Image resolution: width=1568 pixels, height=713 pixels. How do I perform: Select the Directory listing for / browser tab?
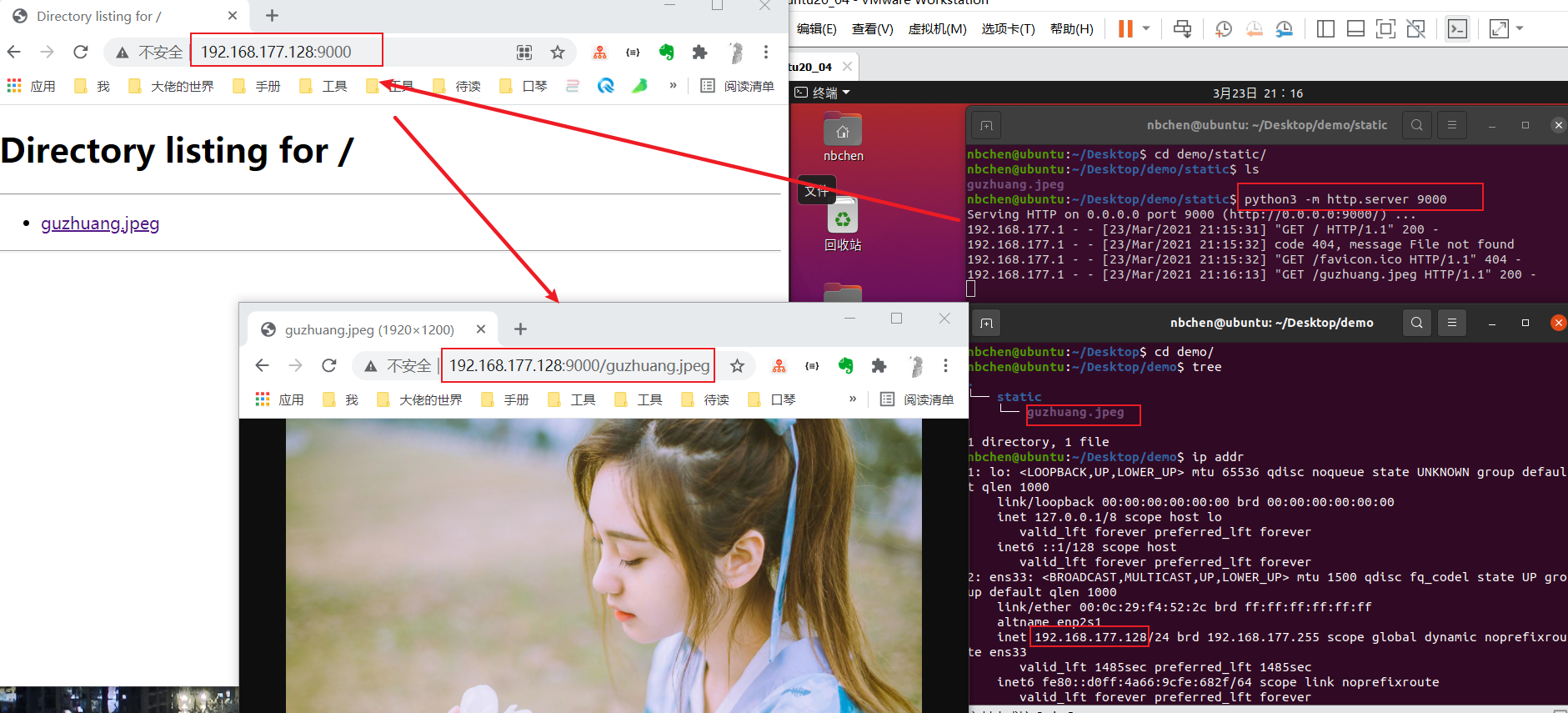(x=125, y=16)
